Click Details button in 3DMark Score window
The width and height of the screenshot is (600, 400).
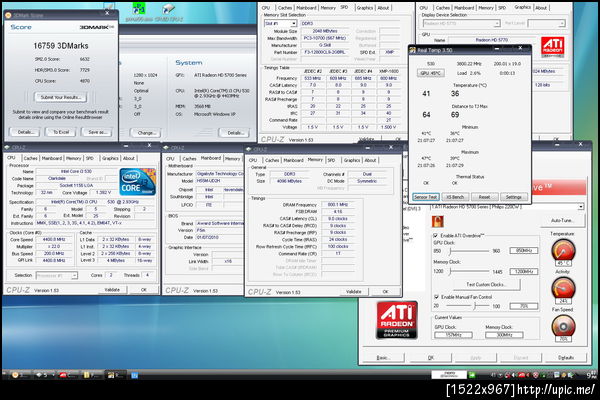click(24, 132)
